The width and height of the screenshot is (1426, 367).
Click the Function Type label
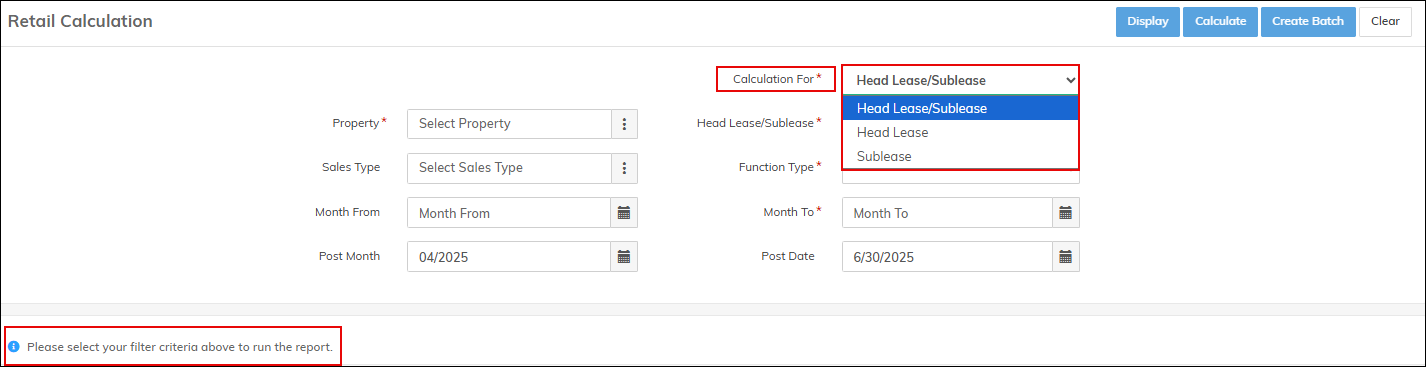click(x=776, y=167)
